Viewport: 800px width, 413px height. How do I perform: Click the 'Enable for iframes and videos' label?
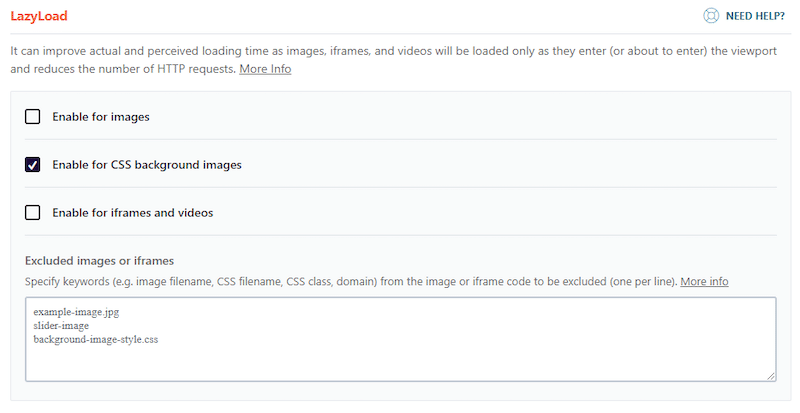132,212
